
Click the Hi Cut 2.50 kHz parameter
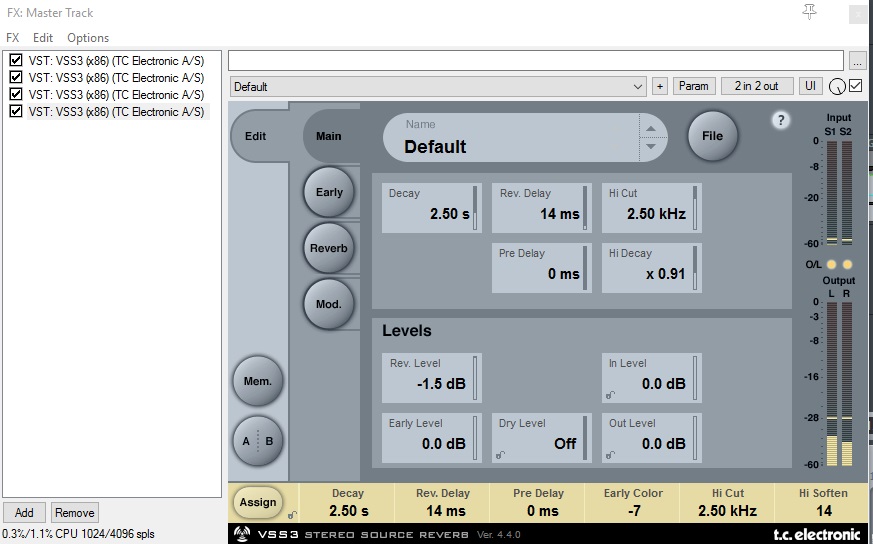[651, 208]
